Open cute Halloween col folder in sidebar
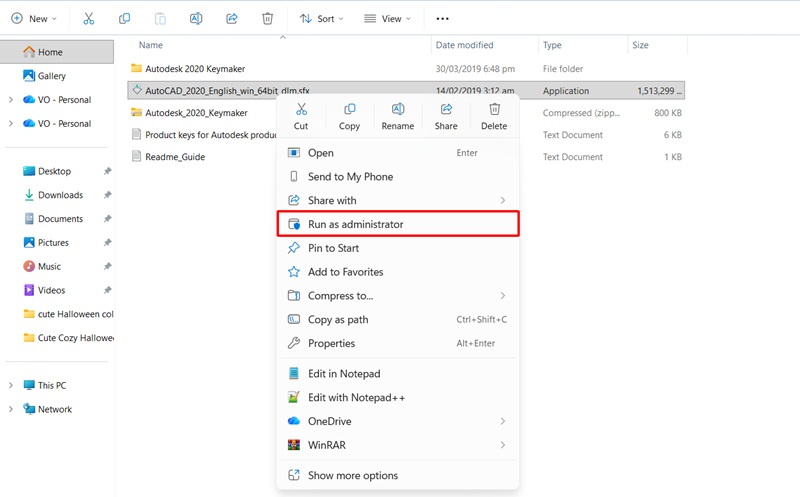The image size is (800, 497). click(x=69, y=314)
